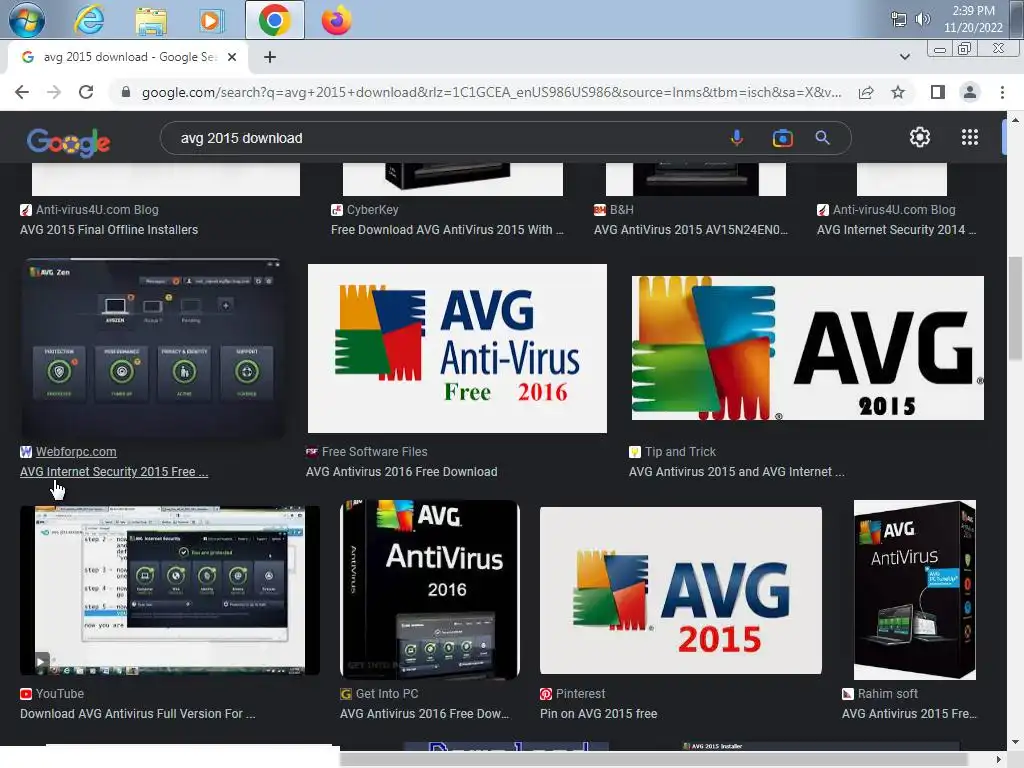1024x768 pixels.
Task: Bookmark this page with the star
Action: click(898, 92)
